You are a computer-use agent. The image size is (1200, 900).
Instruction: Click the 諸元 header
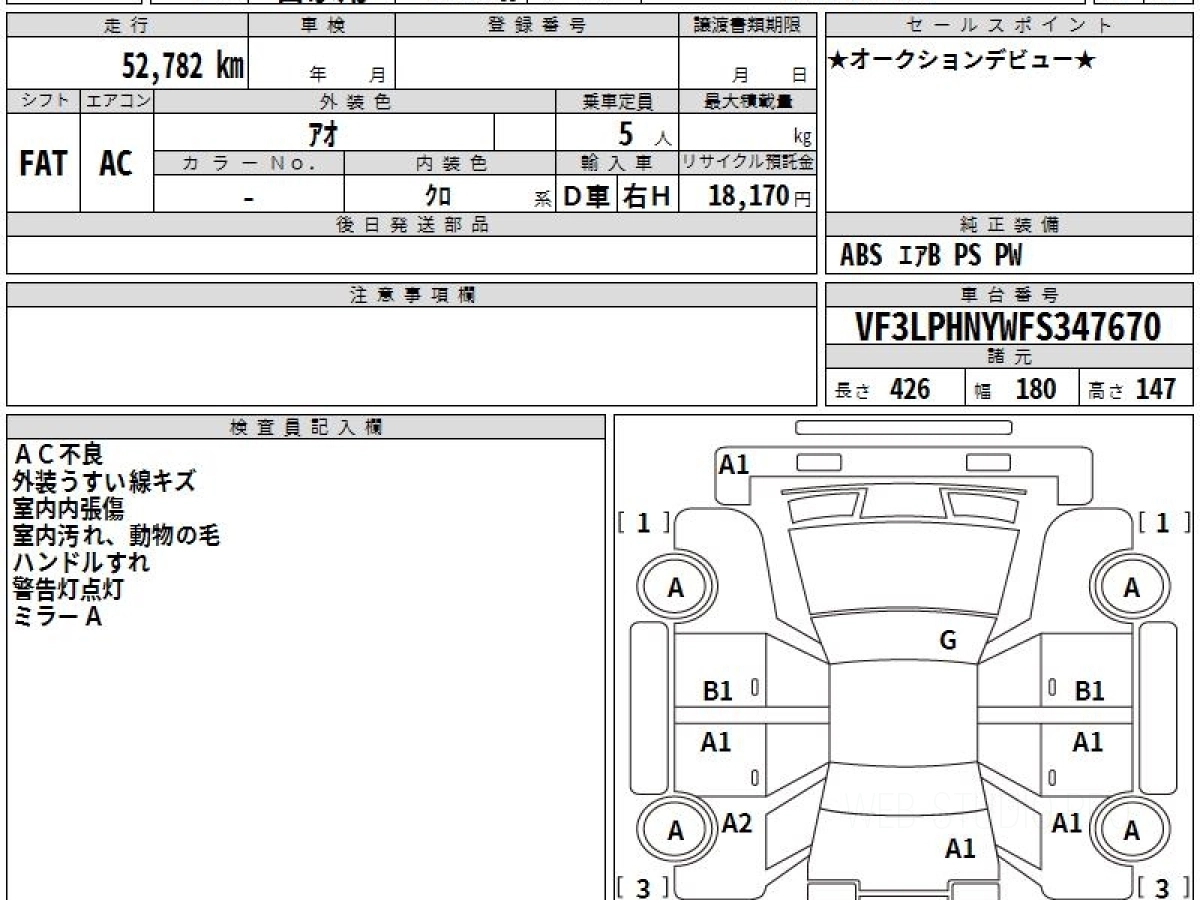[1009, 357]
